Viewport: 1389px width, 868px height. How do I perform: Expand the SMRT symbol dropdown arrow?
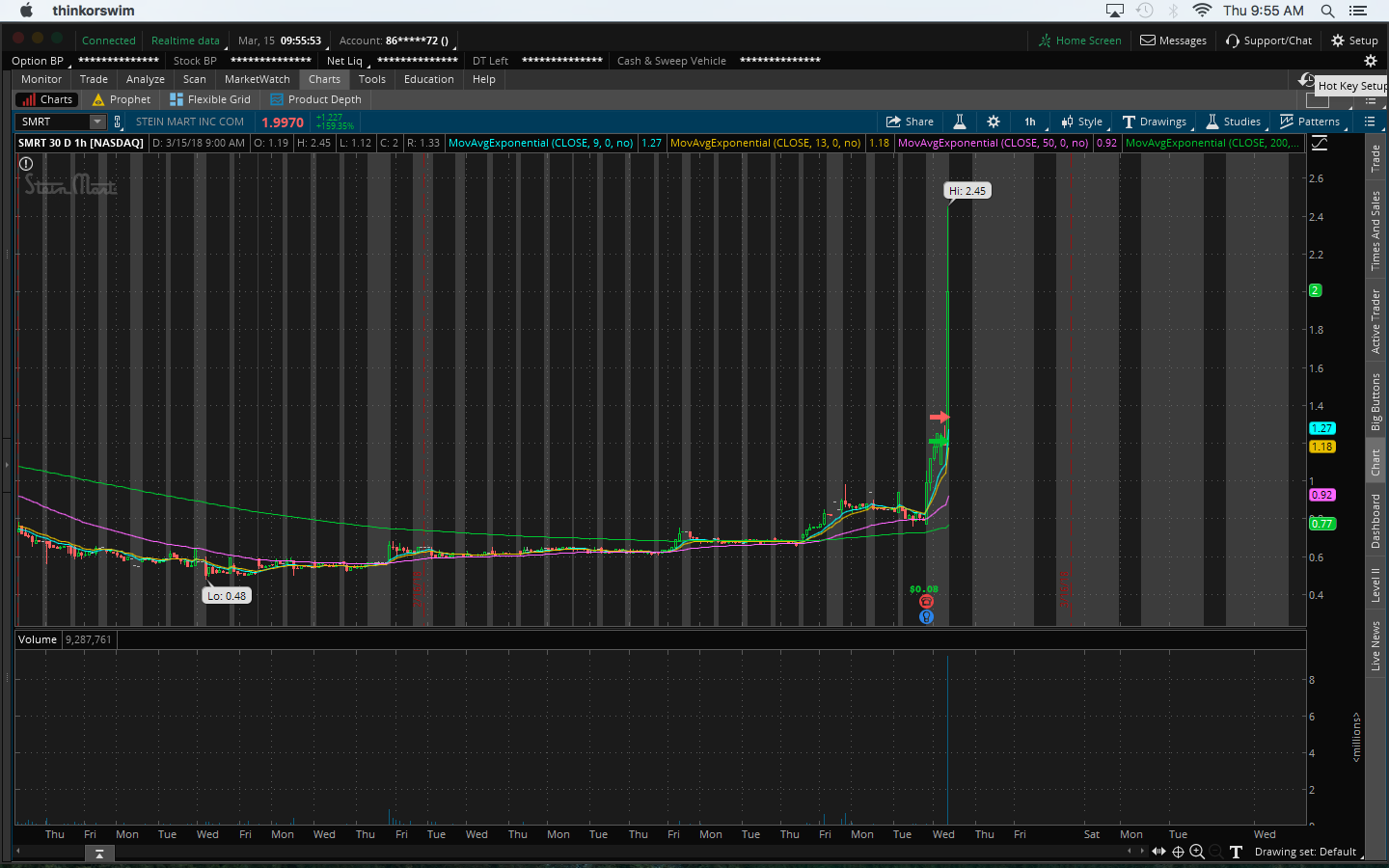coord(96,122)
